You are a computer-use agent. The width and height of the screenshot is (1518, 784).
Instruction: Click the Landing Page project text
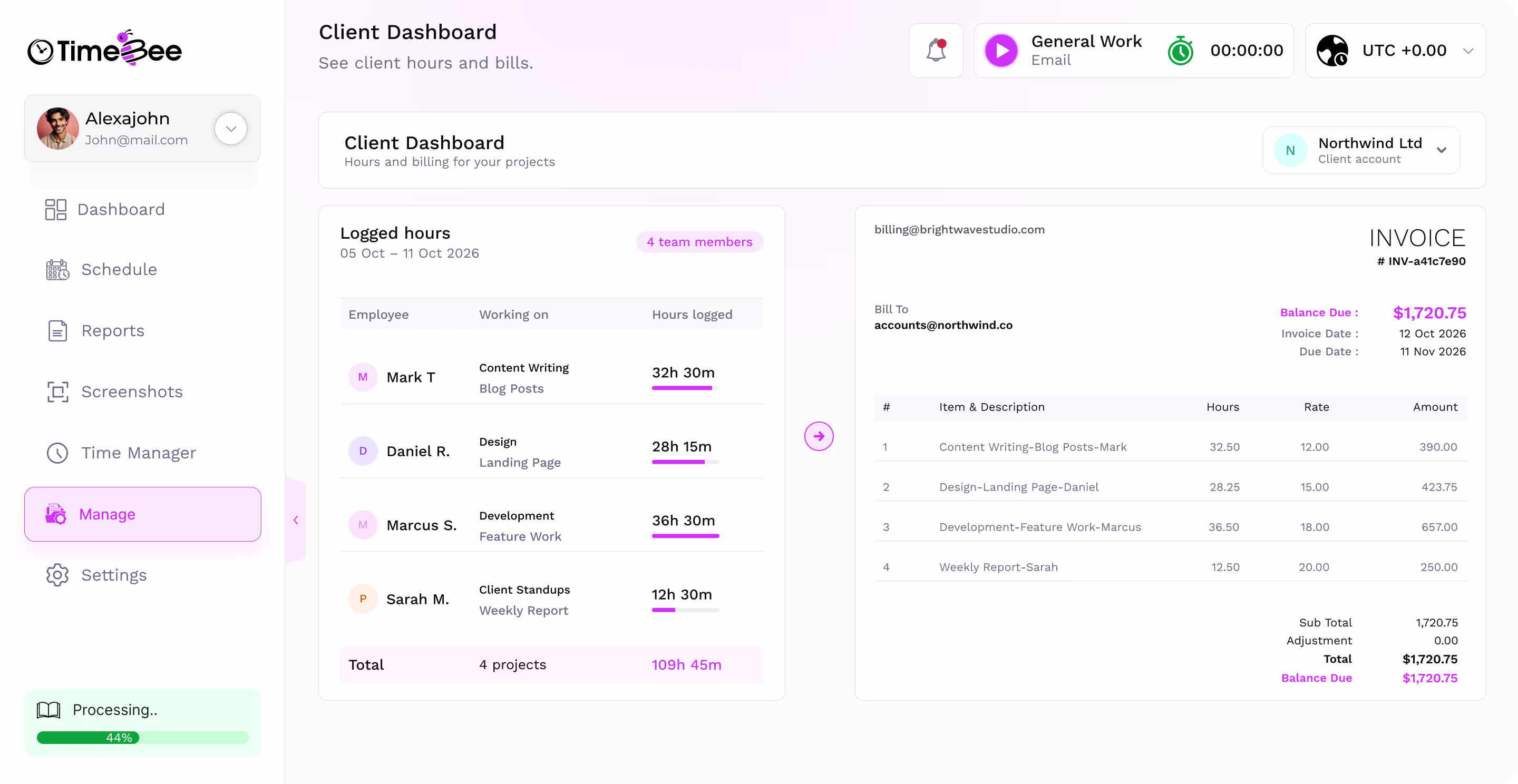pyautogui.click(x=520, y=463)
